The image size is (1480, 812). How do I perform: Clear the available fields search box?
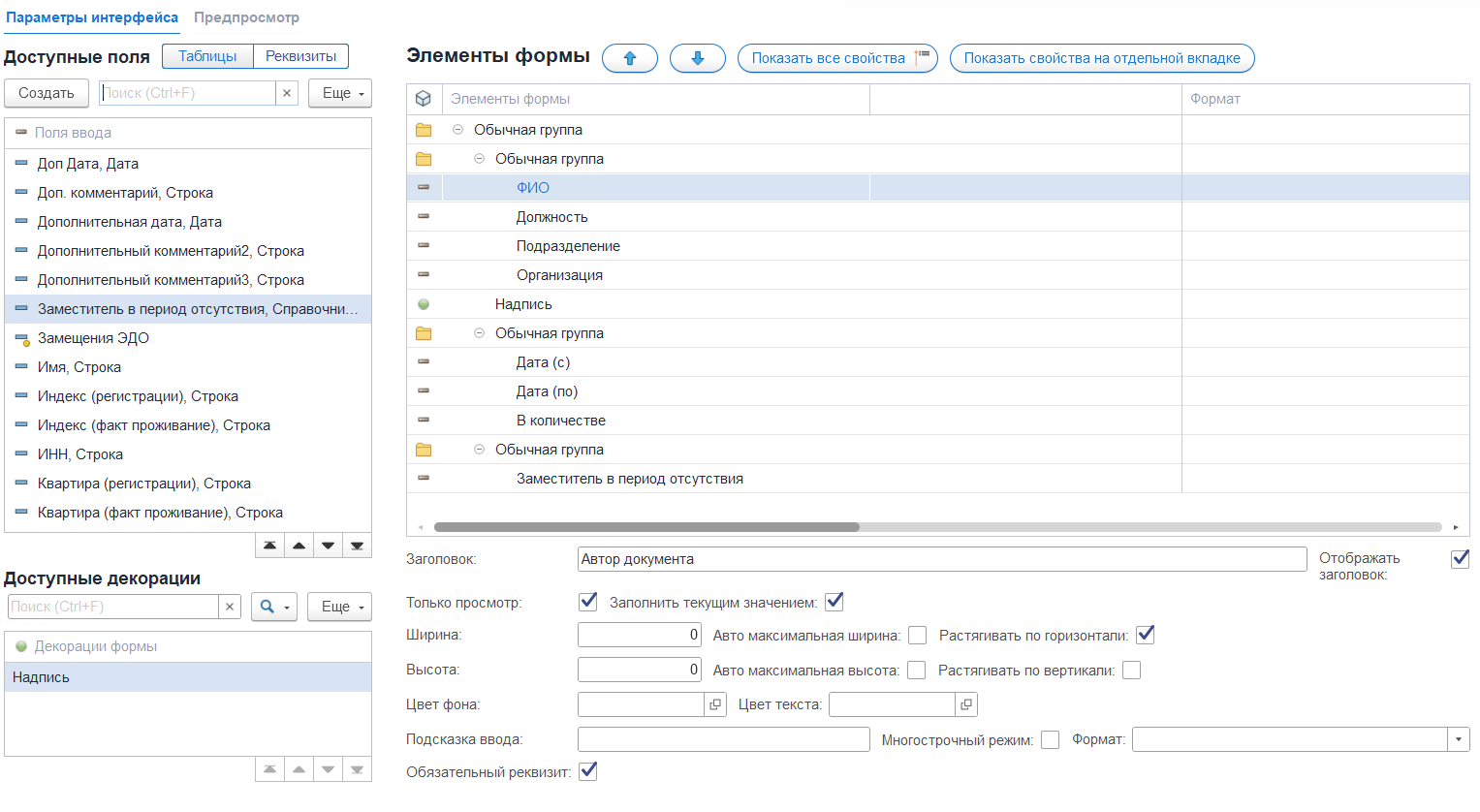[287, 93]
